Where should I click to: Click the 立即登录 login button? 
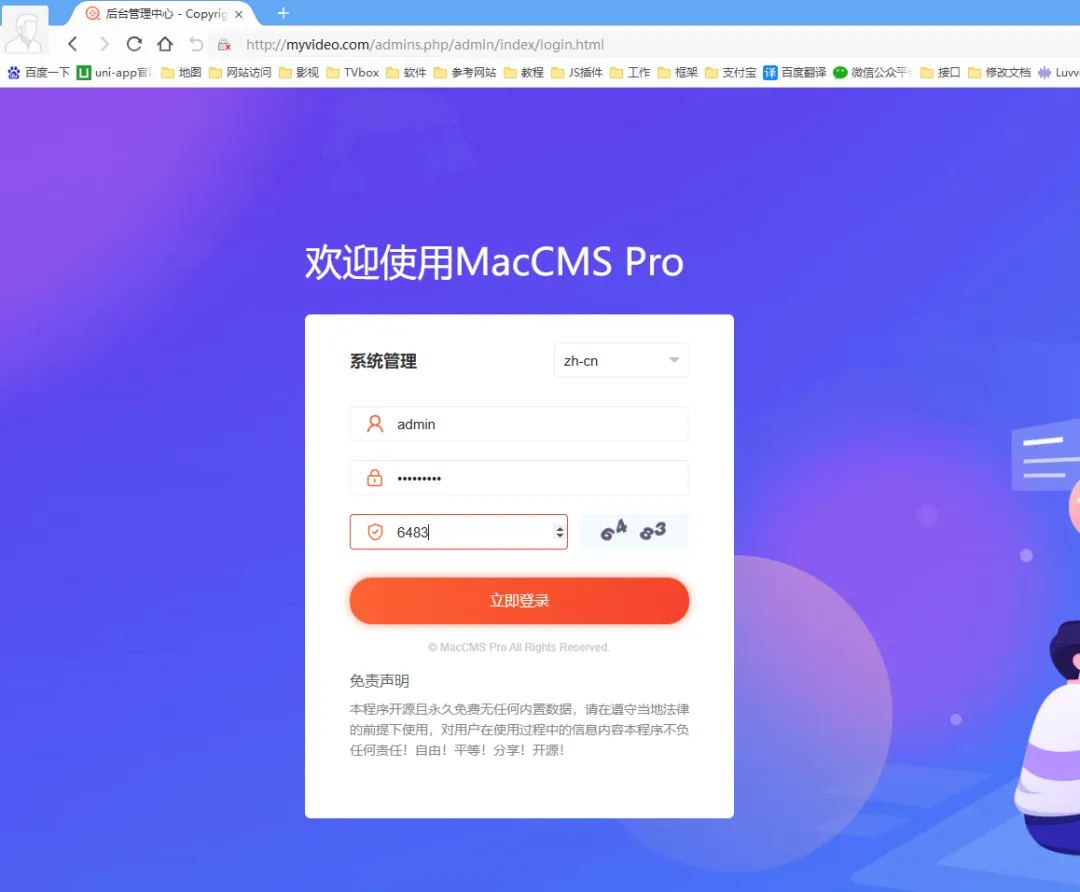click(519, 601)
